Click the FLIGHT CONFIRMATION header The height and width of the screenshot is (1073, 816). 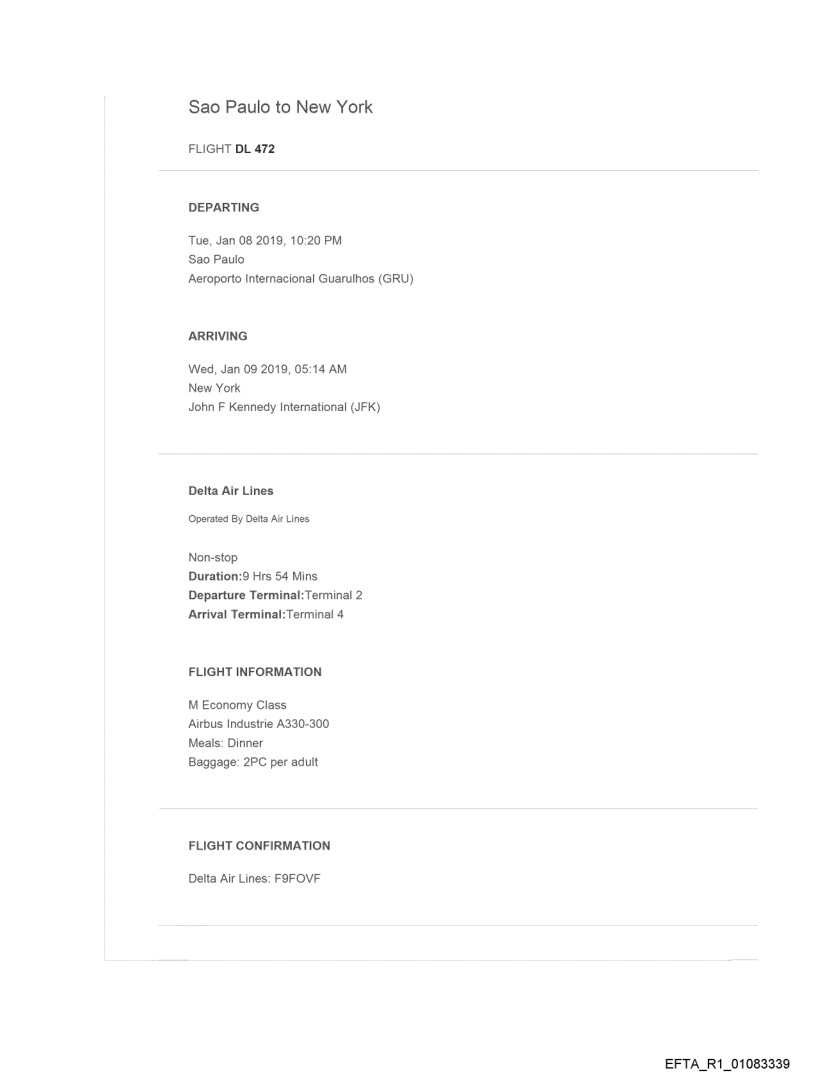(259, 846)
